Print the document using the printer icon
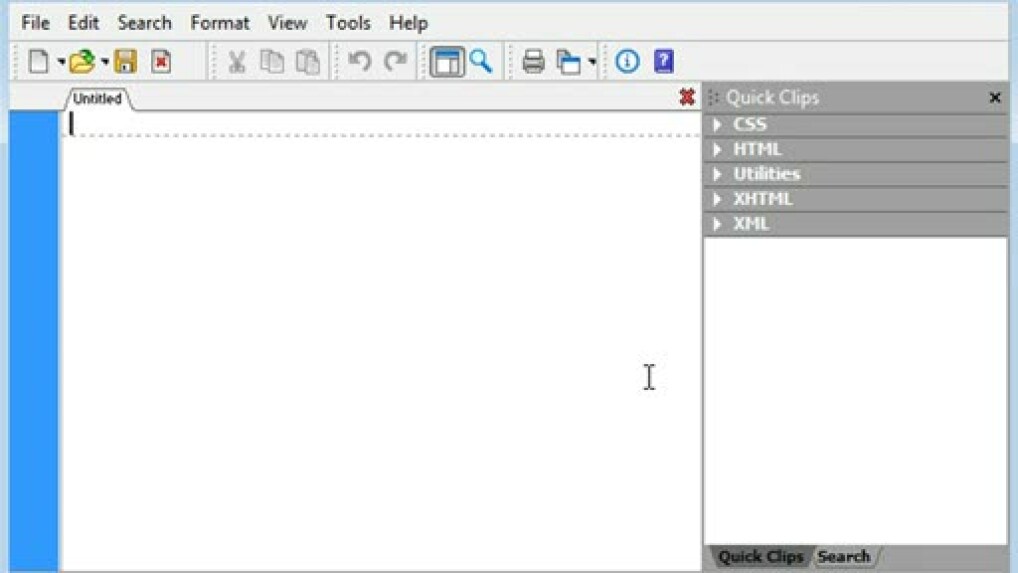This screenshot has height=573, width=1018. pyautogui.click(x=534, y=62)
